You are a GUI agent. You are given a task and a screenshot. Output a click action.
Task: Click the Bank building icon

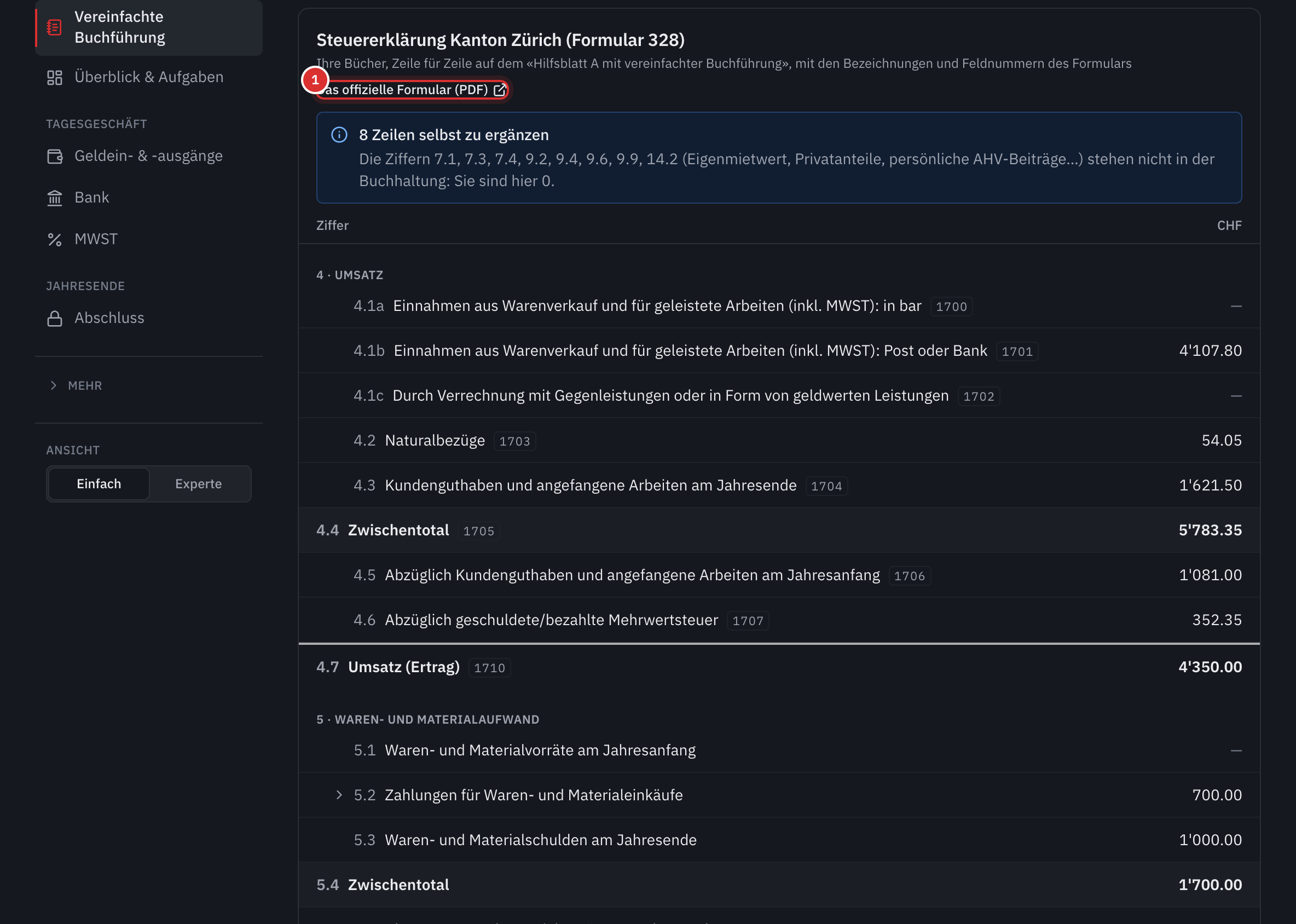55,198
